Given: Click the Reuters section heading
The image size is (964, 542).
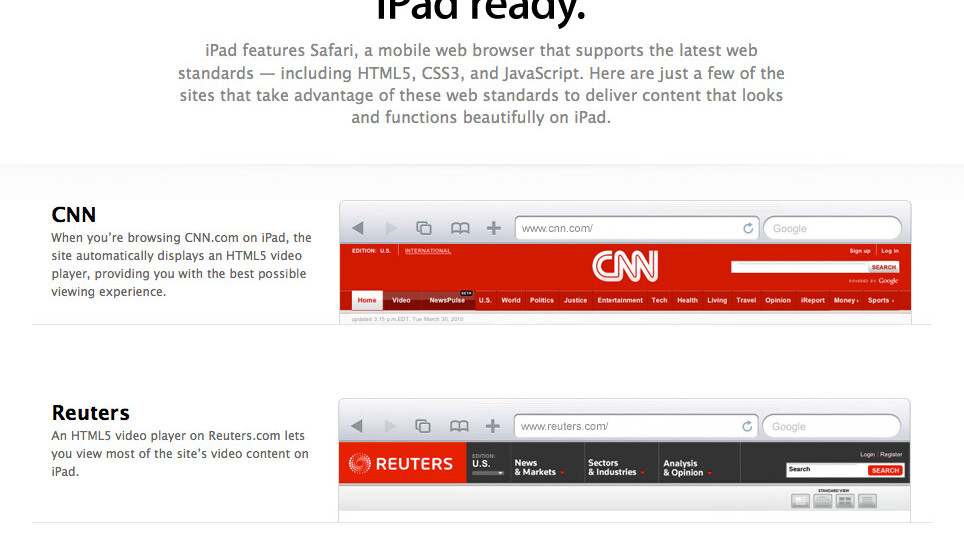Looking at the screenshot, I should tap(90, 412).
